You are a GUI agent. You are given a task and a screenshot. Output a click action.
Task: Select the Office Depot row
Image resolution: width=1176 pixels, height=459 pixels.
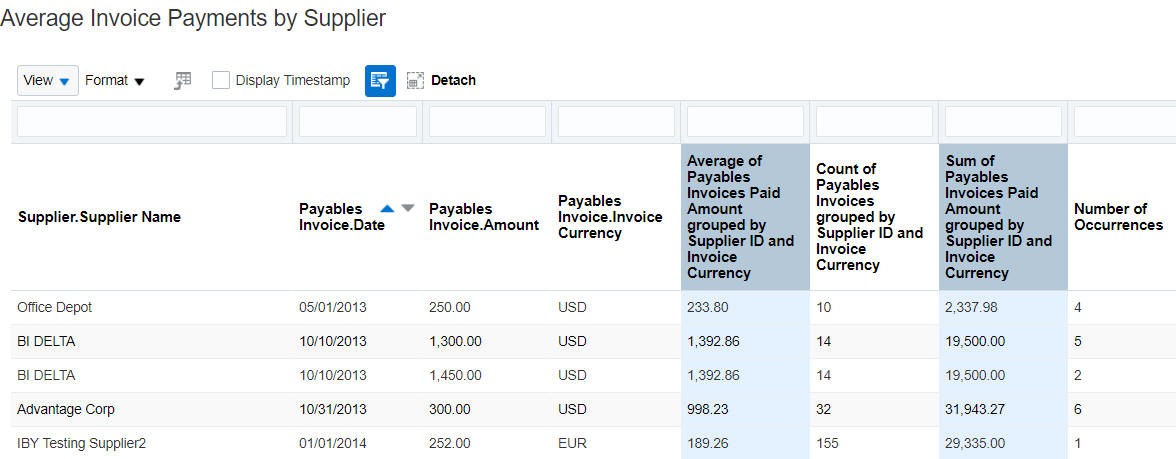(593, 308)
